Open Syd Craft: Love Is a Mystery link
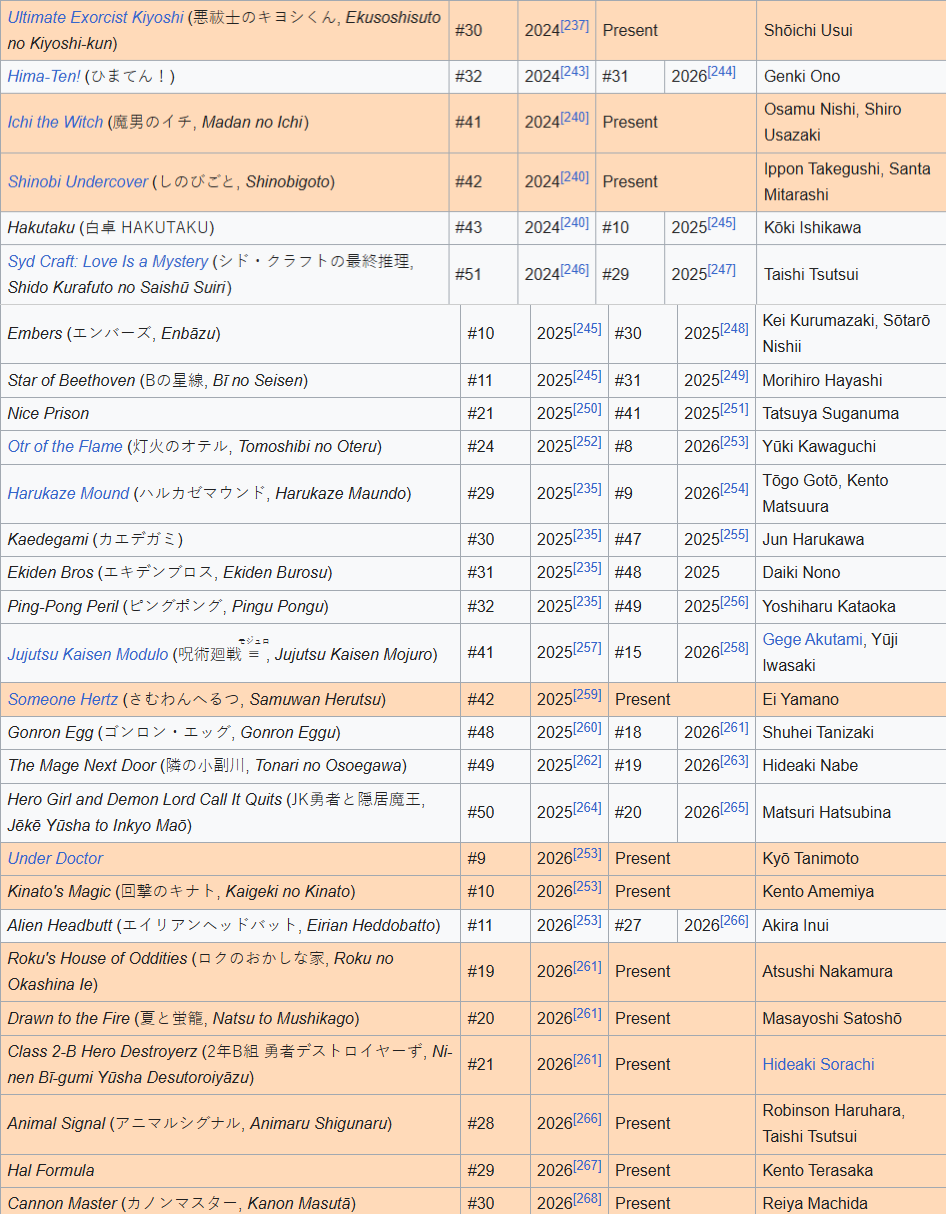 (108, 261)
